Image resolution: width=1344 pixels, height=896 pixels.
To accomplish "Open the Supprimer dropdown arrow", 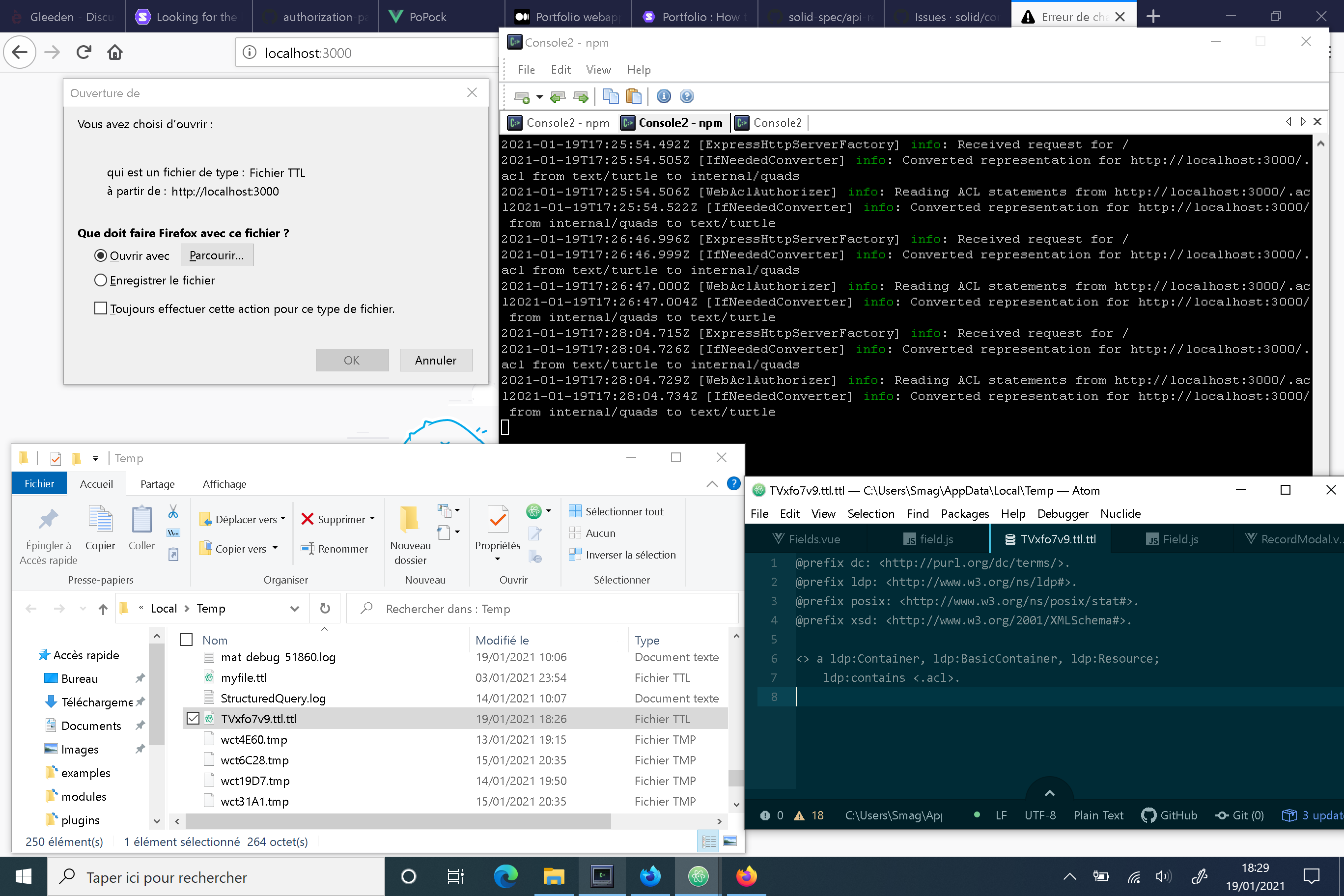I will (x=372, y=519).
